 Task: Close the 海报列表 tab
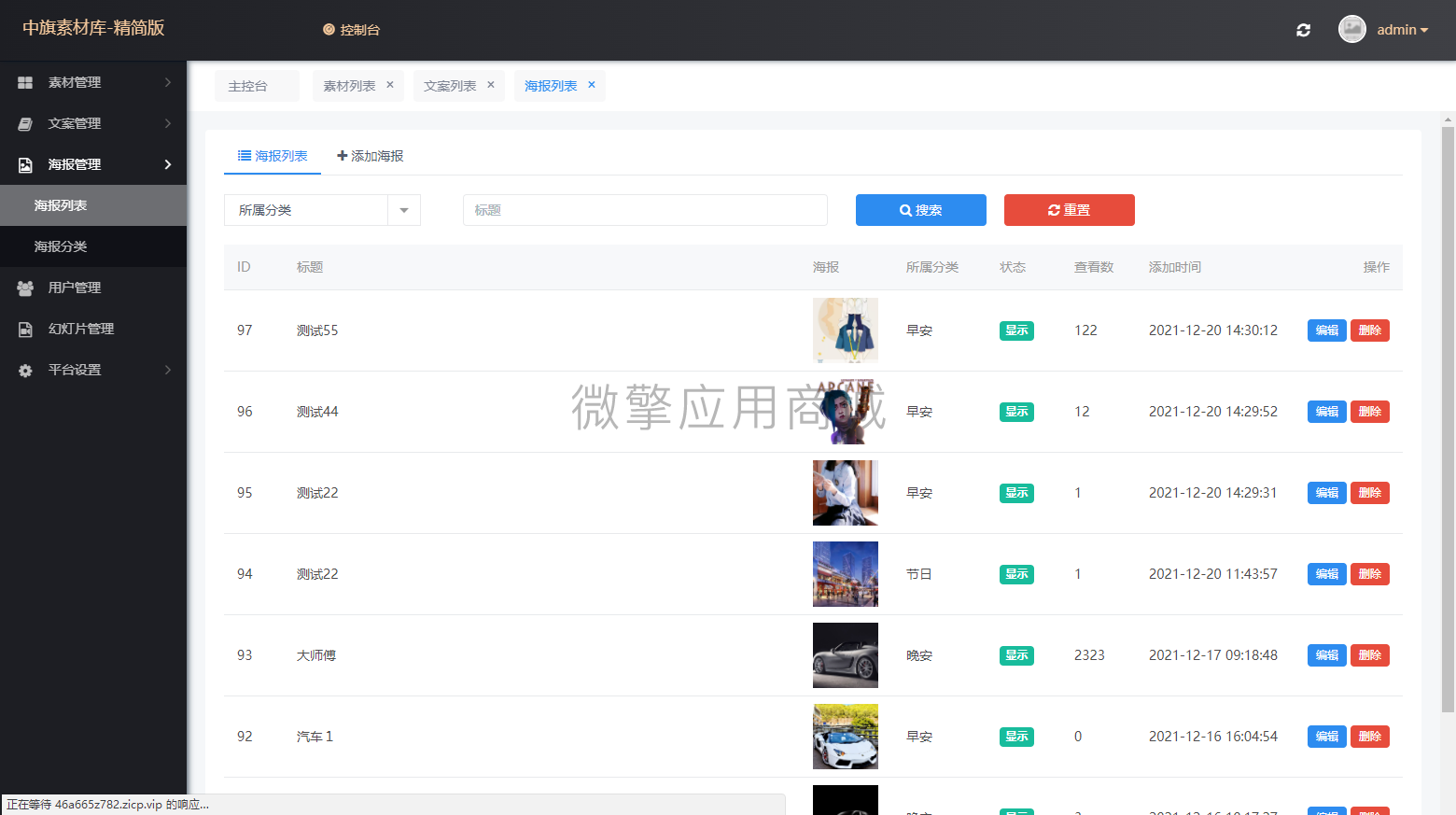click(592, 85)
